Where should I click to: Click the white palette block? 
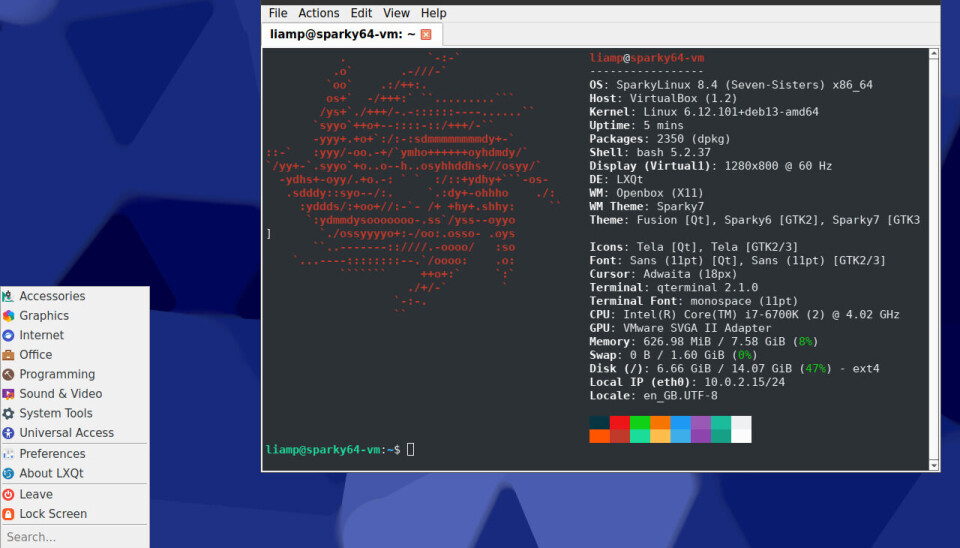(x=741, y=436)
